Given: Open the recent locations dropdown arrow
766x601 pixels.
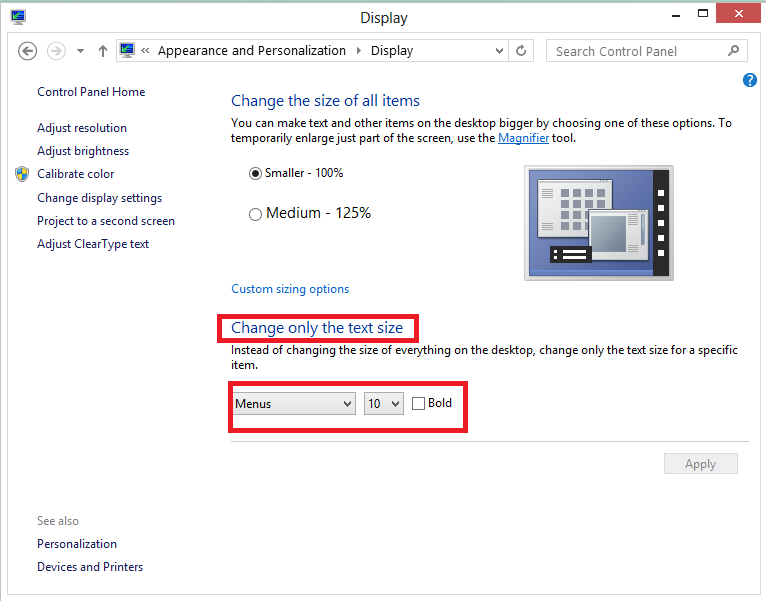Looking at the screenshot, I should [80, 51].
